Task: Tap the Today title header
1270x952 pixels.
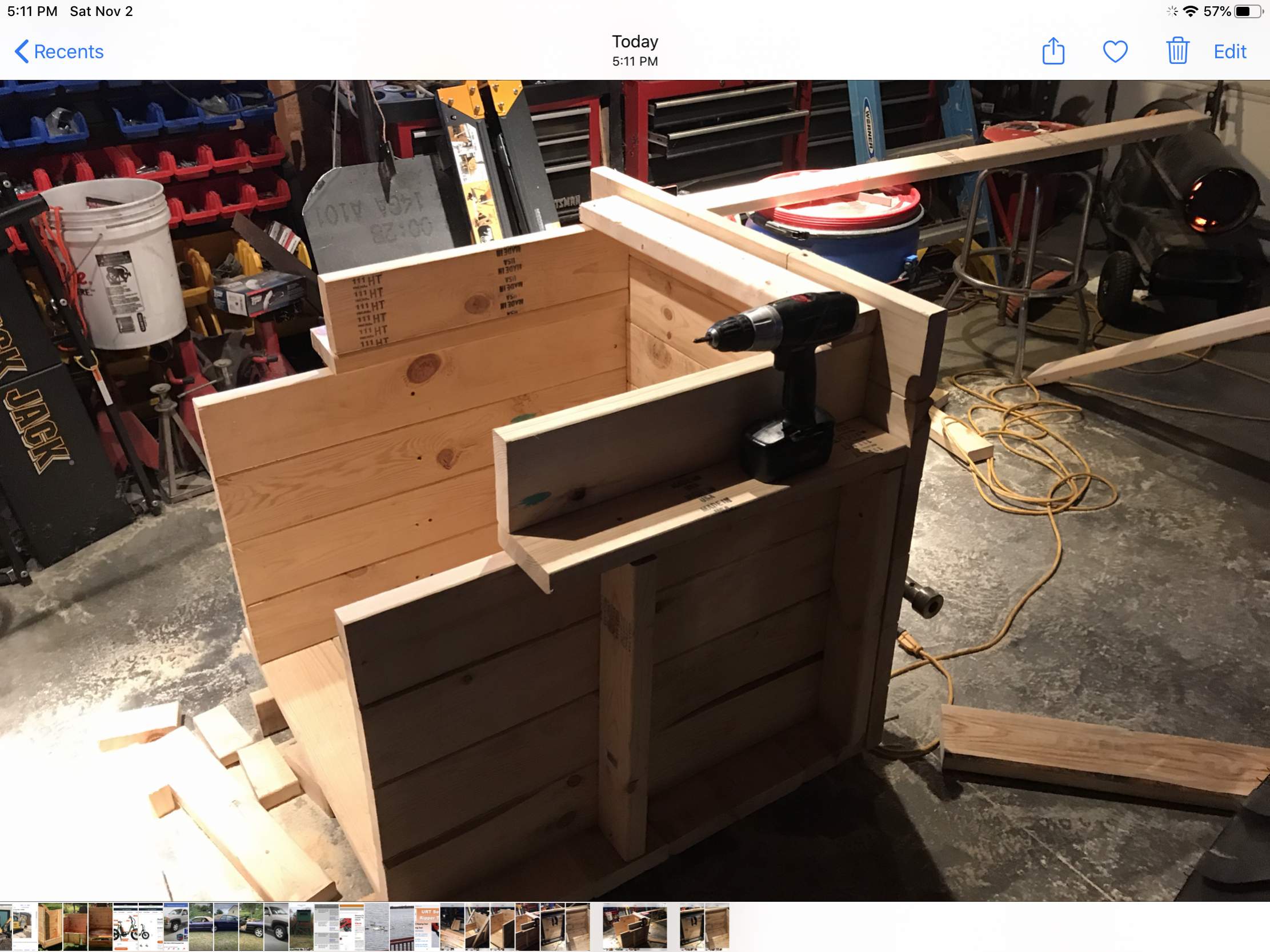Action: (x=634, y=42)
